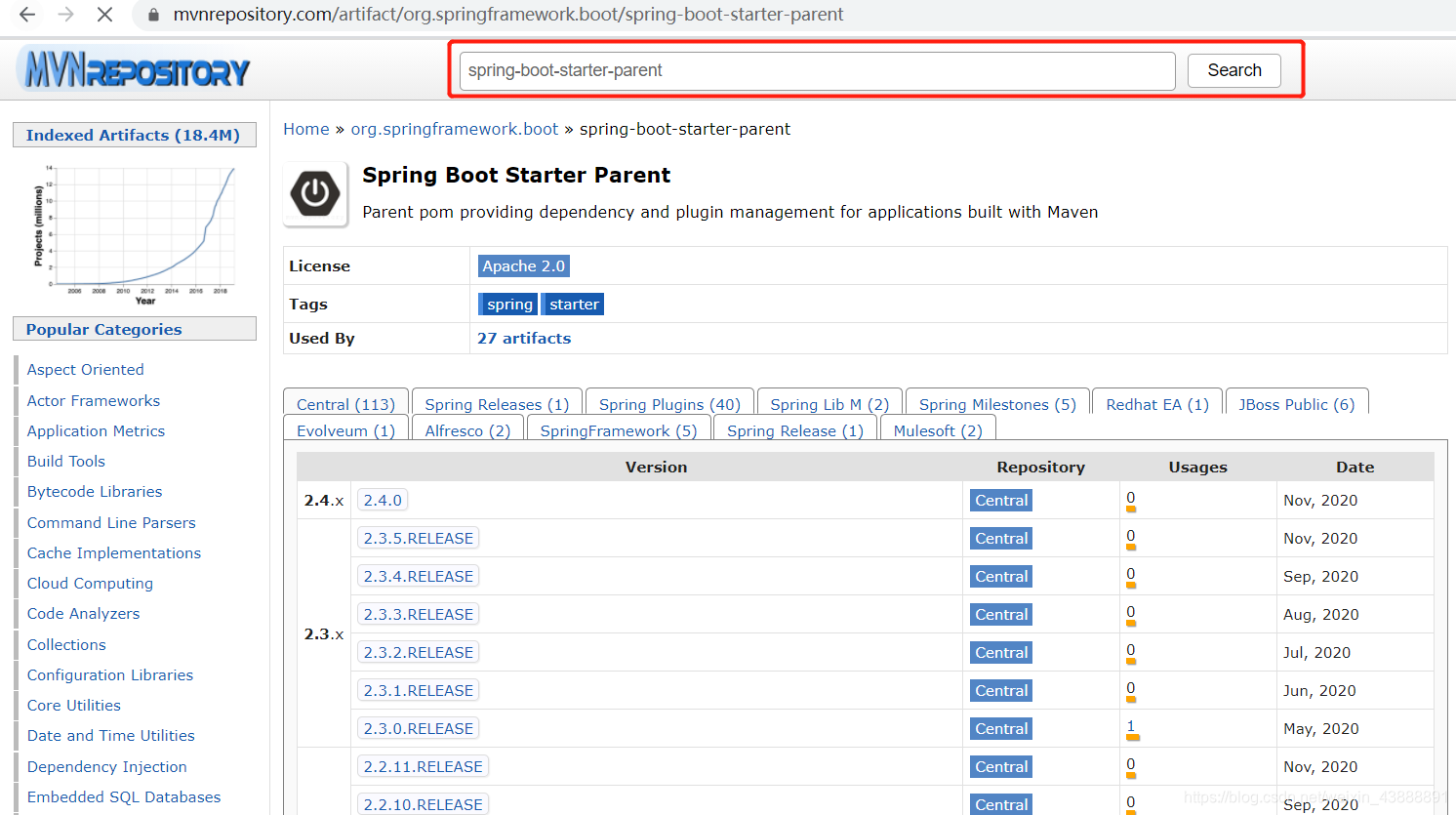Viewport: 1456px width, 815px height.
Task: Open the Command Line Parsers category
Action: tap(111, 522)
